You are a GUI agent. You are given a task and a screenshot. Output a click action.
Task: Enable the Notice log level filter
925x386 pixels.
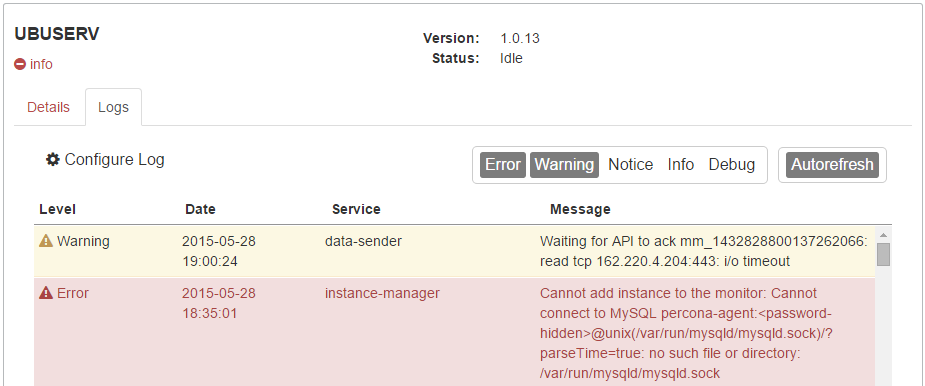pyautogui.click(x=631, y=165)
